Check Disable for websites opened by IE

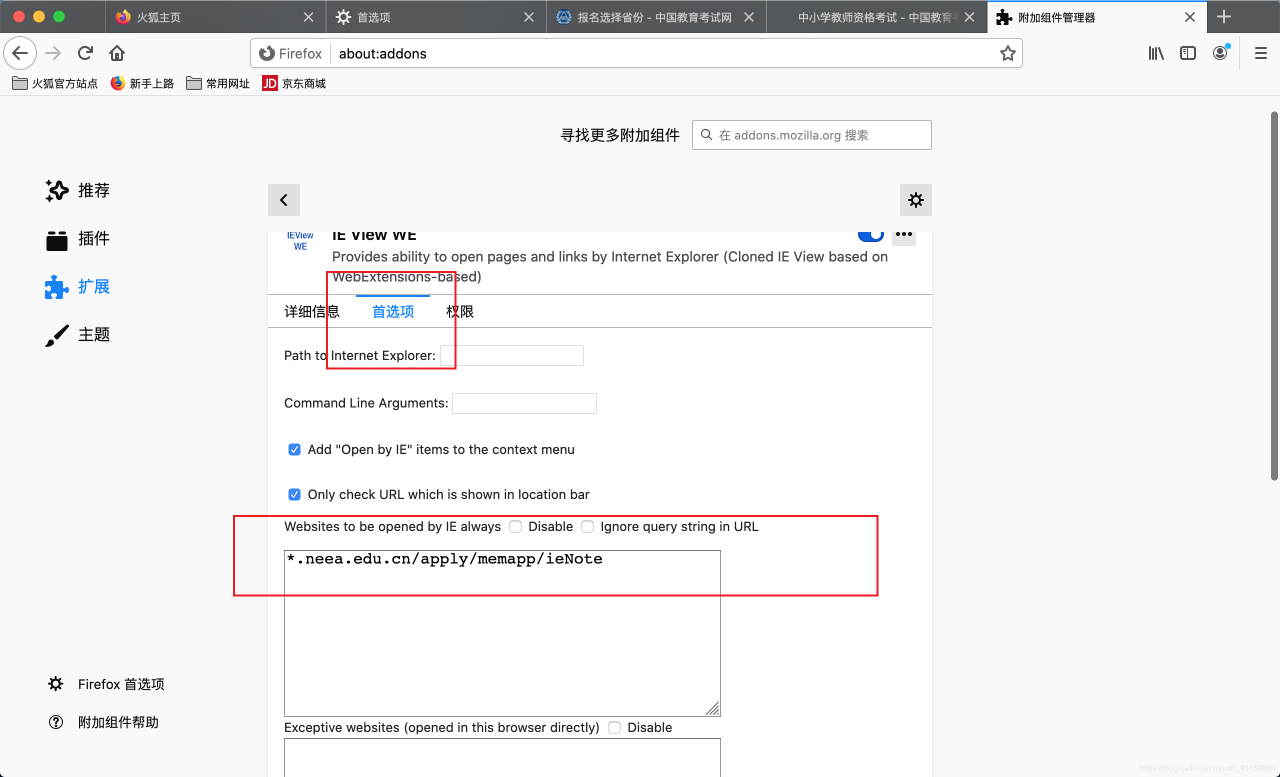515,527
